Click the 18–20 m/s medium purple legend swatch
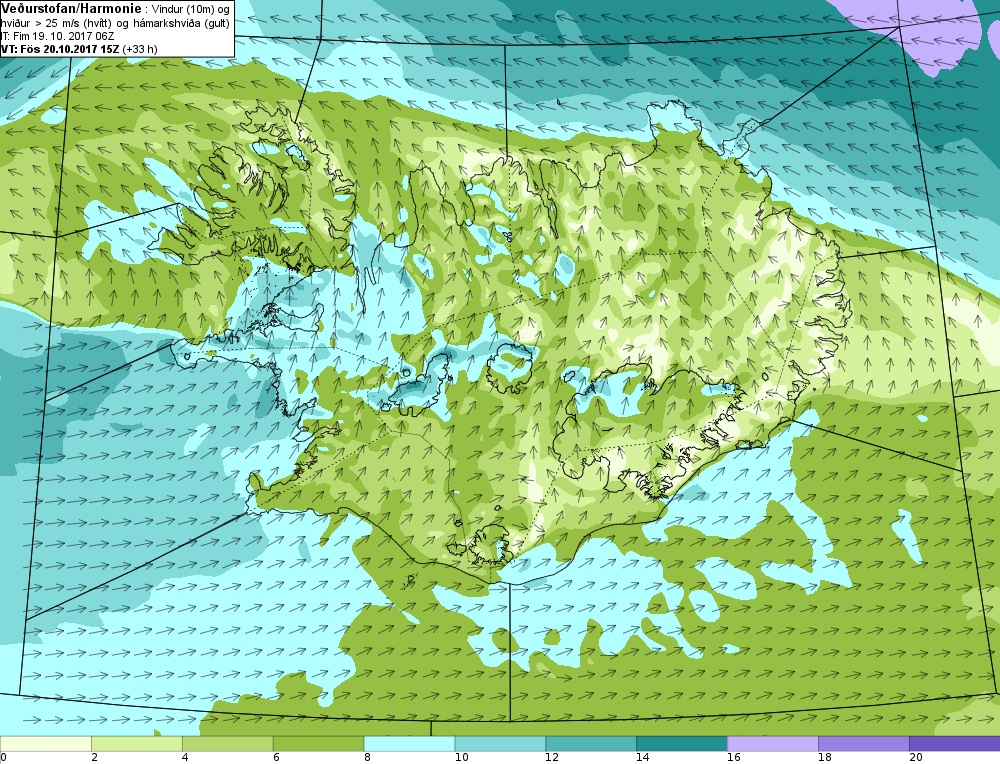The width and height of the screenshot is (1000, 764). click(x=864, y=744)
